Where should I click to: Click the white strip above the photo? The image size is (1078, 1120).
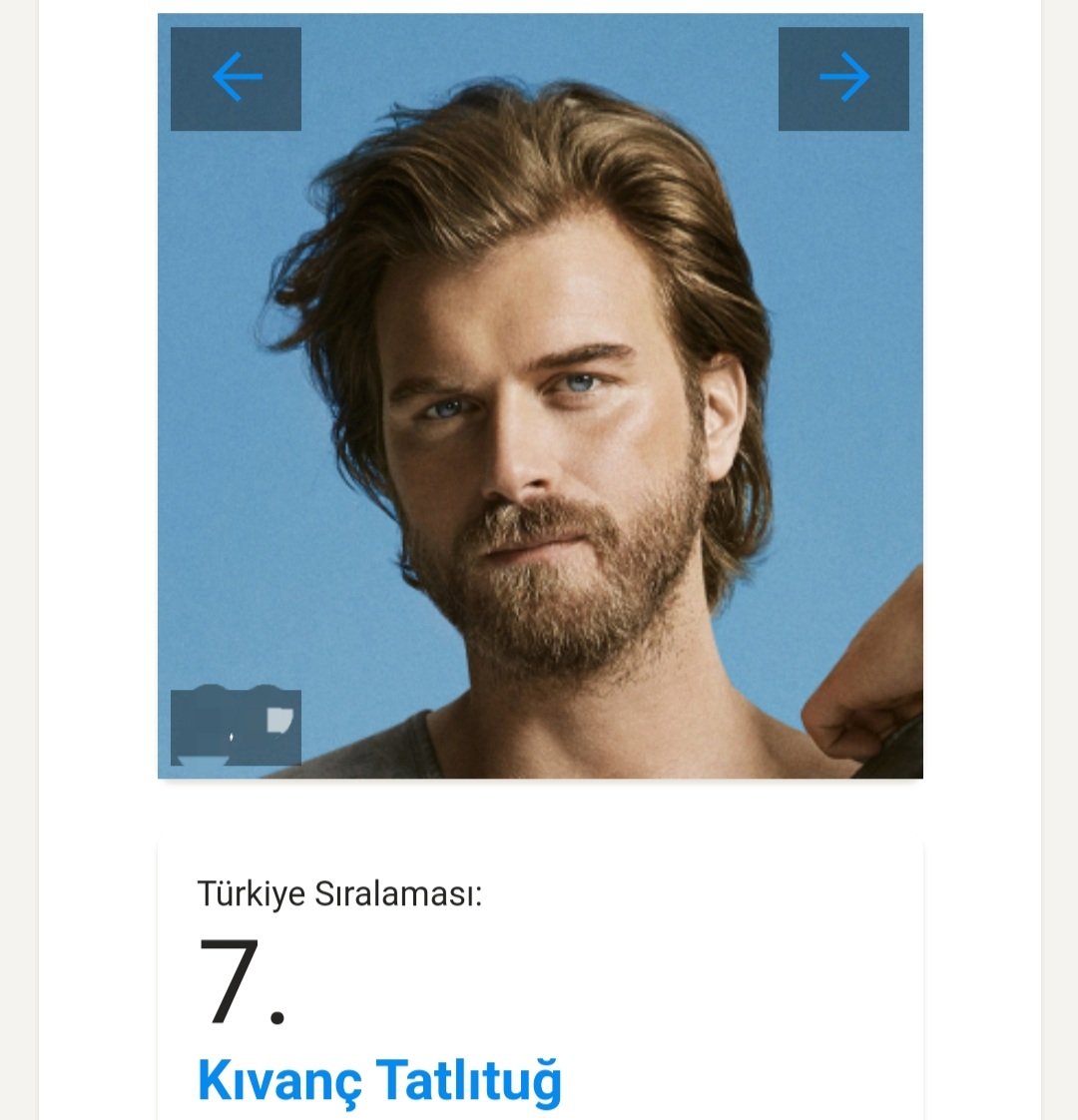[540, 6]
